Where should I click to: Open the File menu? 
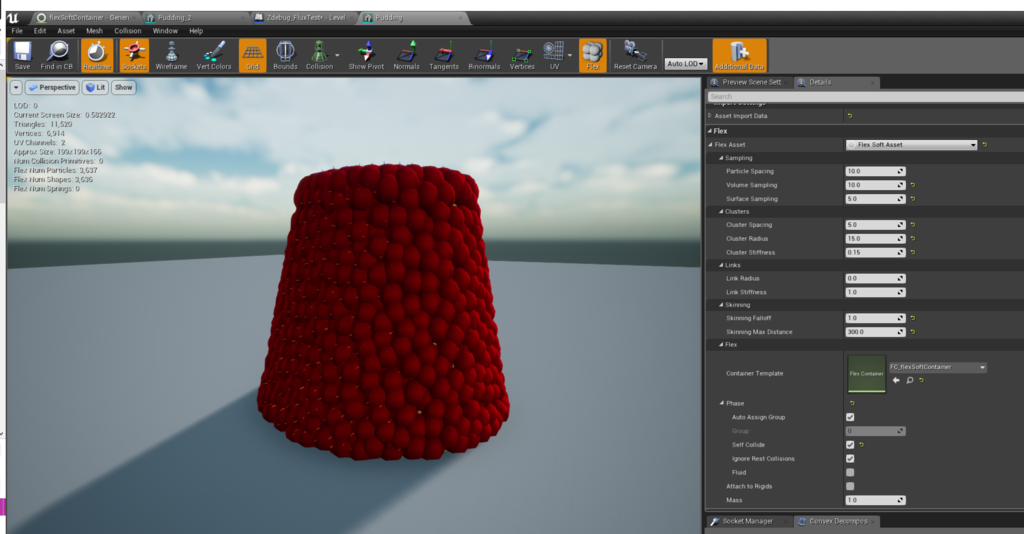[17, 31]
